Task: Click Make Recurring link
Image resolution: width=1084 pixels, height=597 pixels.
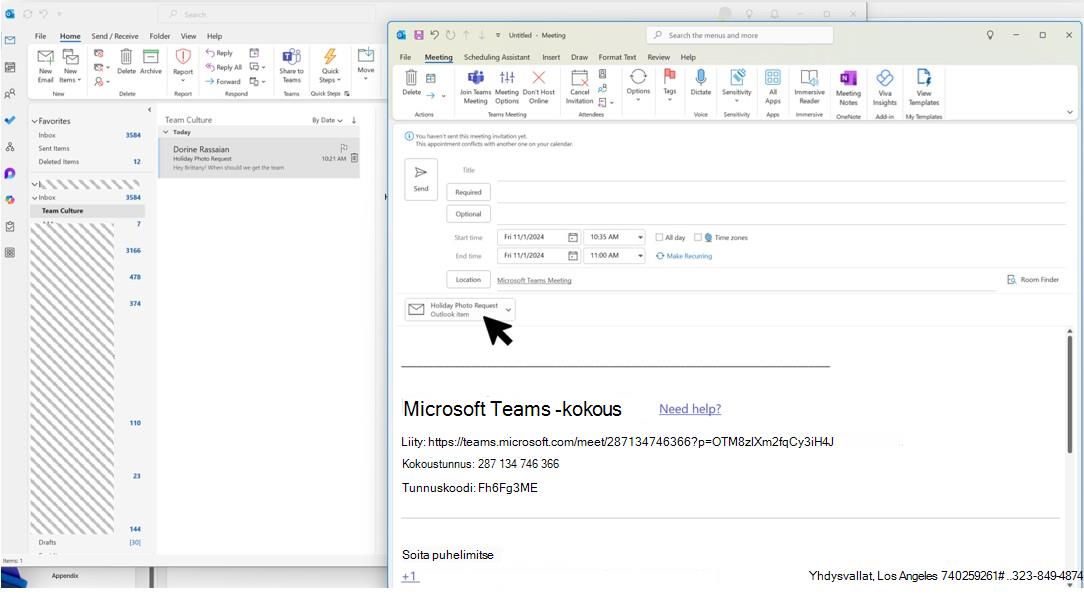Action: 684,256
